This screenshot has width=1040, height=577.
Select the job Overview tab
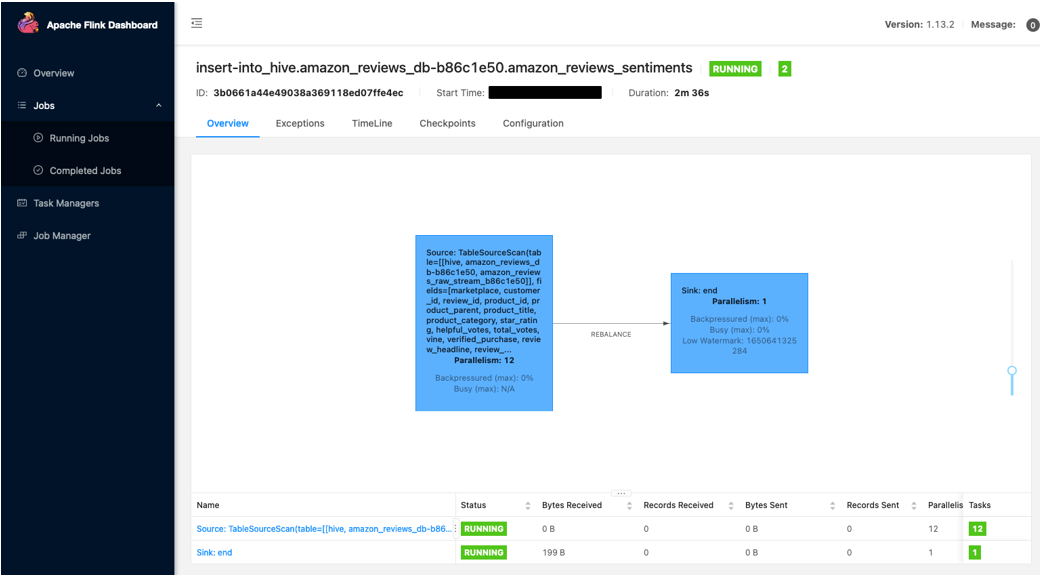228,123
